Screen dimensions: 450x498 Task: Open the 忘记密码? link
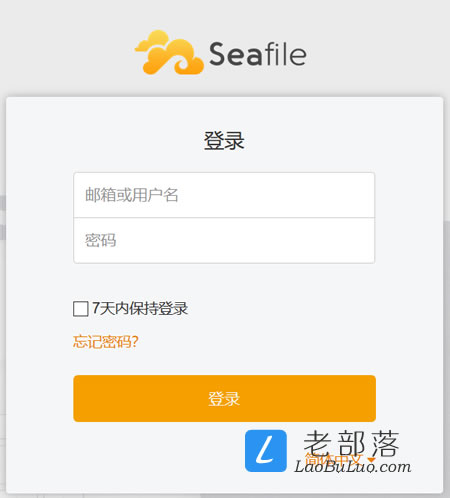106,341
